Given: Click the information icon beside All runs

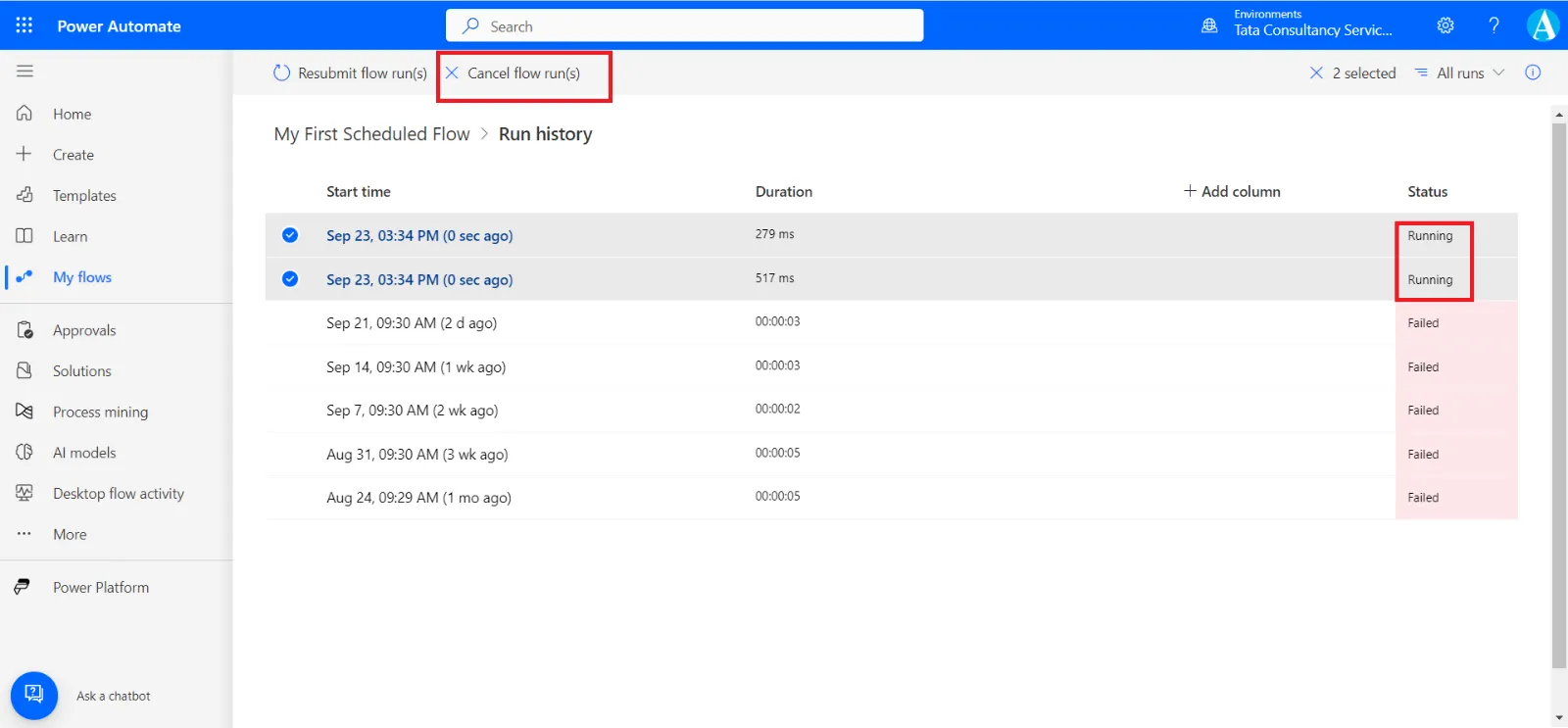Looking at the screenshot, I should click(x=1533, y=73).
